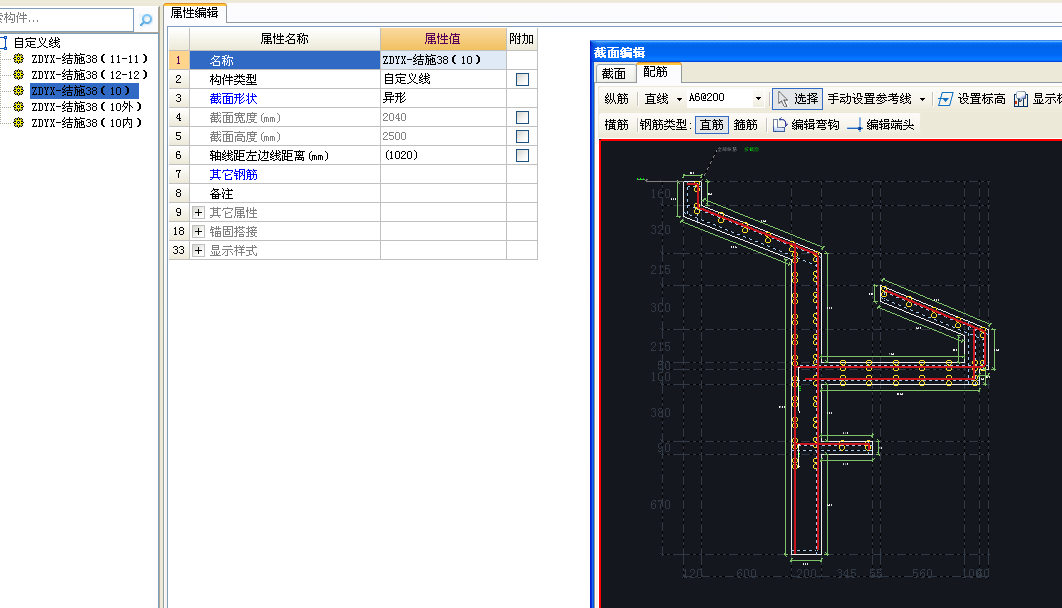This screenshot has width=1062, height=608.
Task: Click gear icon of ZDYX-结施38(12-12)
Action: (18, 74)
